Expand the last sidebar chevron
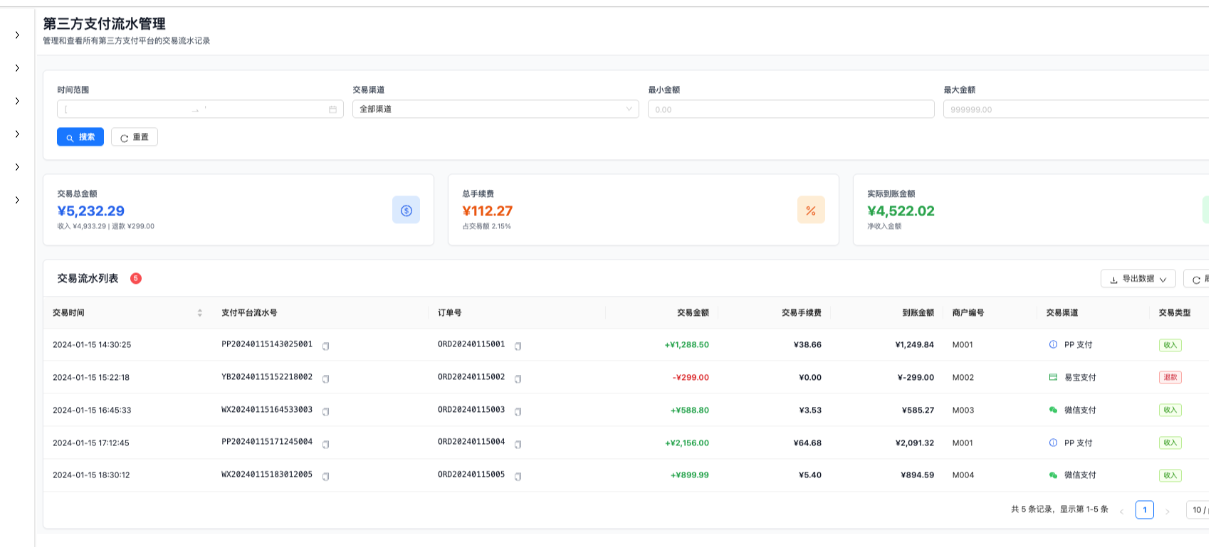The height and width of the screenshot is (547, 1209). (x=17, y=200)
